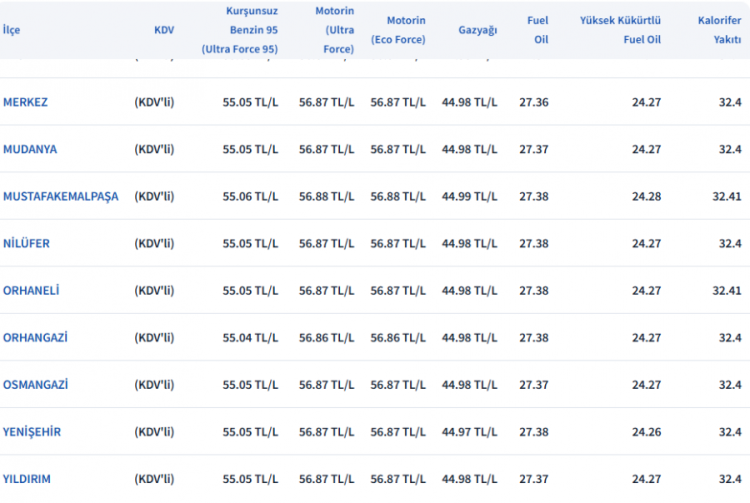Click the 44.97 TL/L Gazyağı price cell
This screenshot has height=503, width=750.
pyautogui.click(x=469, y=431)
